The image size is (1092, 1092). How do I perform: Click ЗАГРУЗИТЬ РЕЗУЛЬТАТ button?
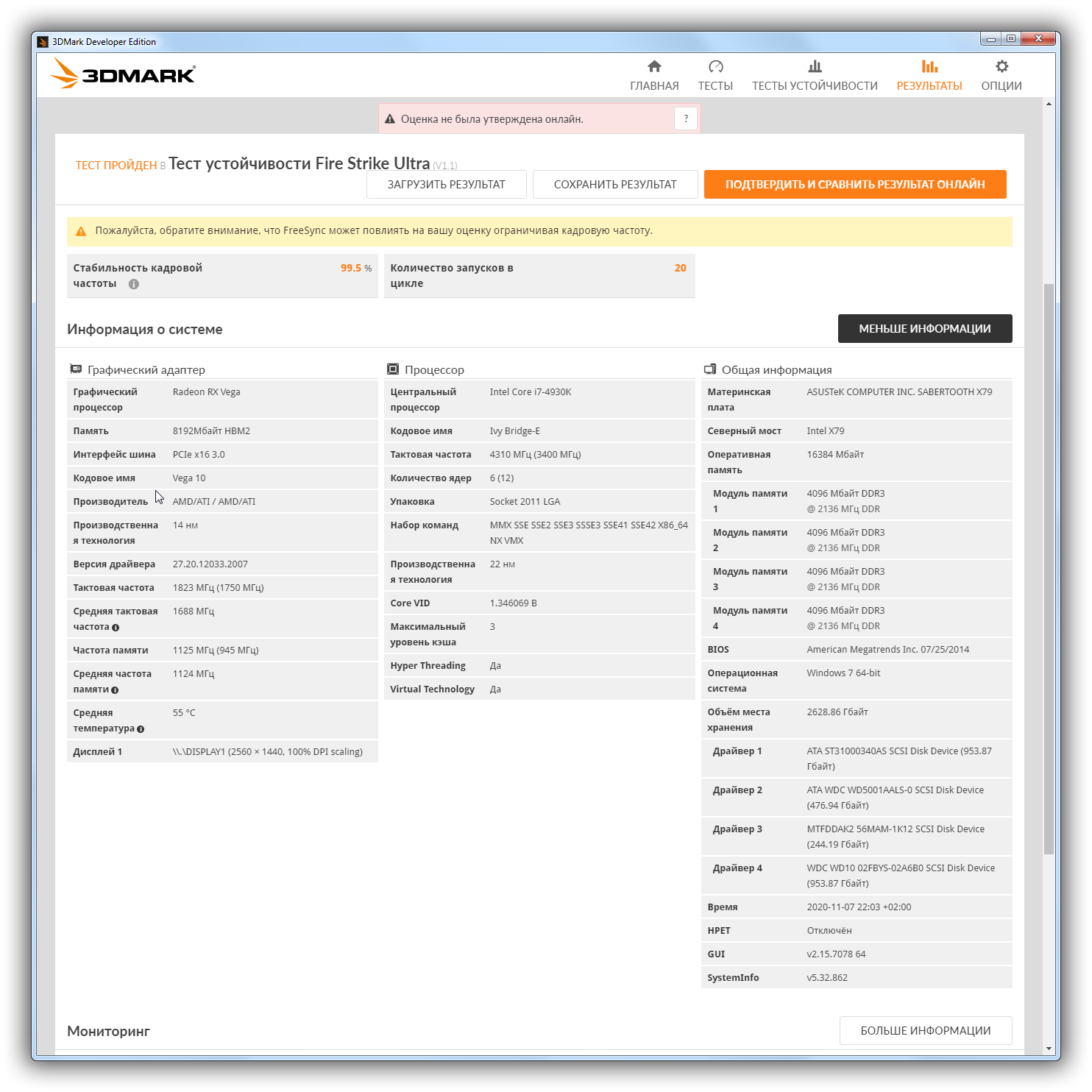[447, 185]
